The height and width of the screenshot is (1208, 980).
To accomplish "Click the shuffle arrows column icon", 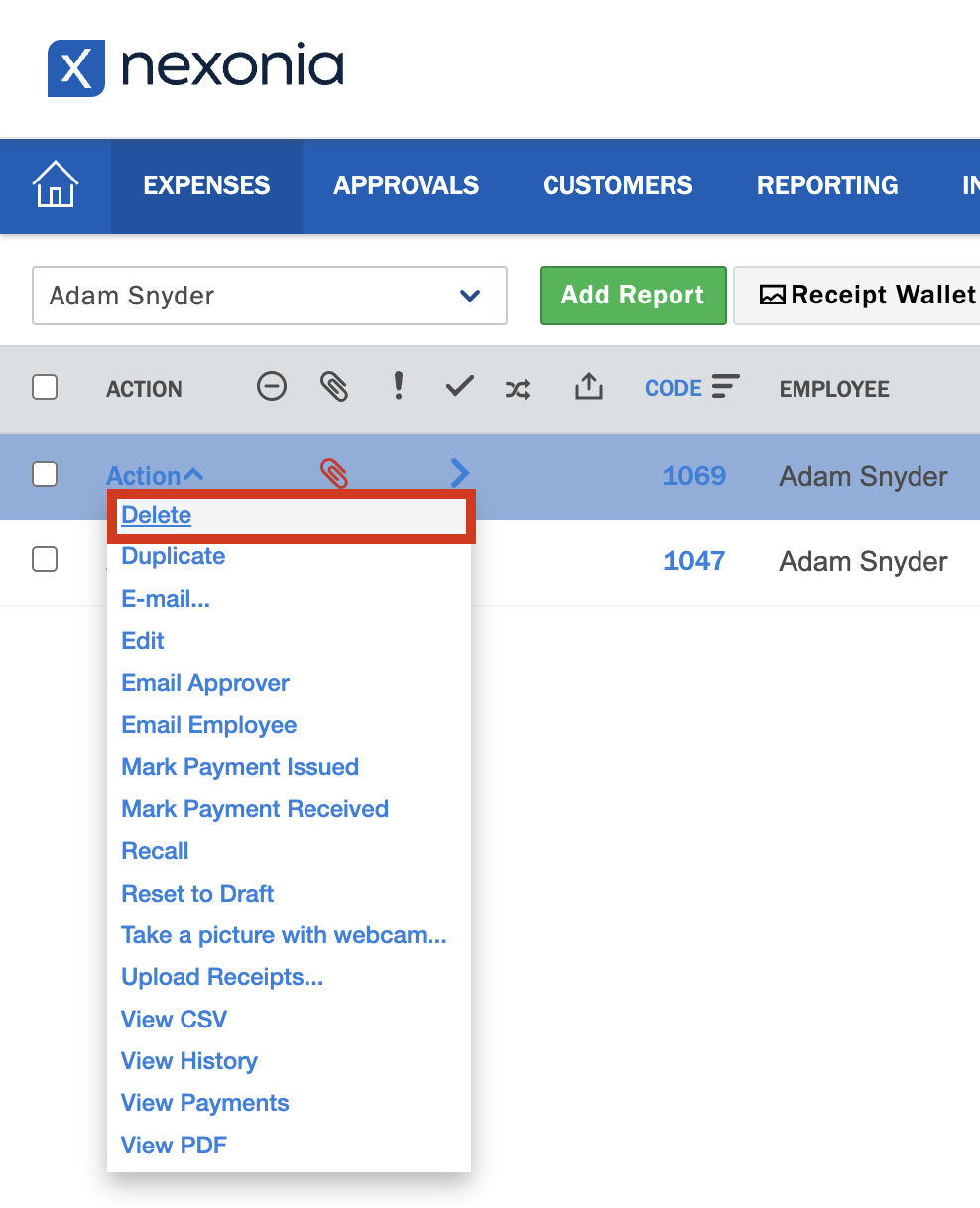I will 518,389.
